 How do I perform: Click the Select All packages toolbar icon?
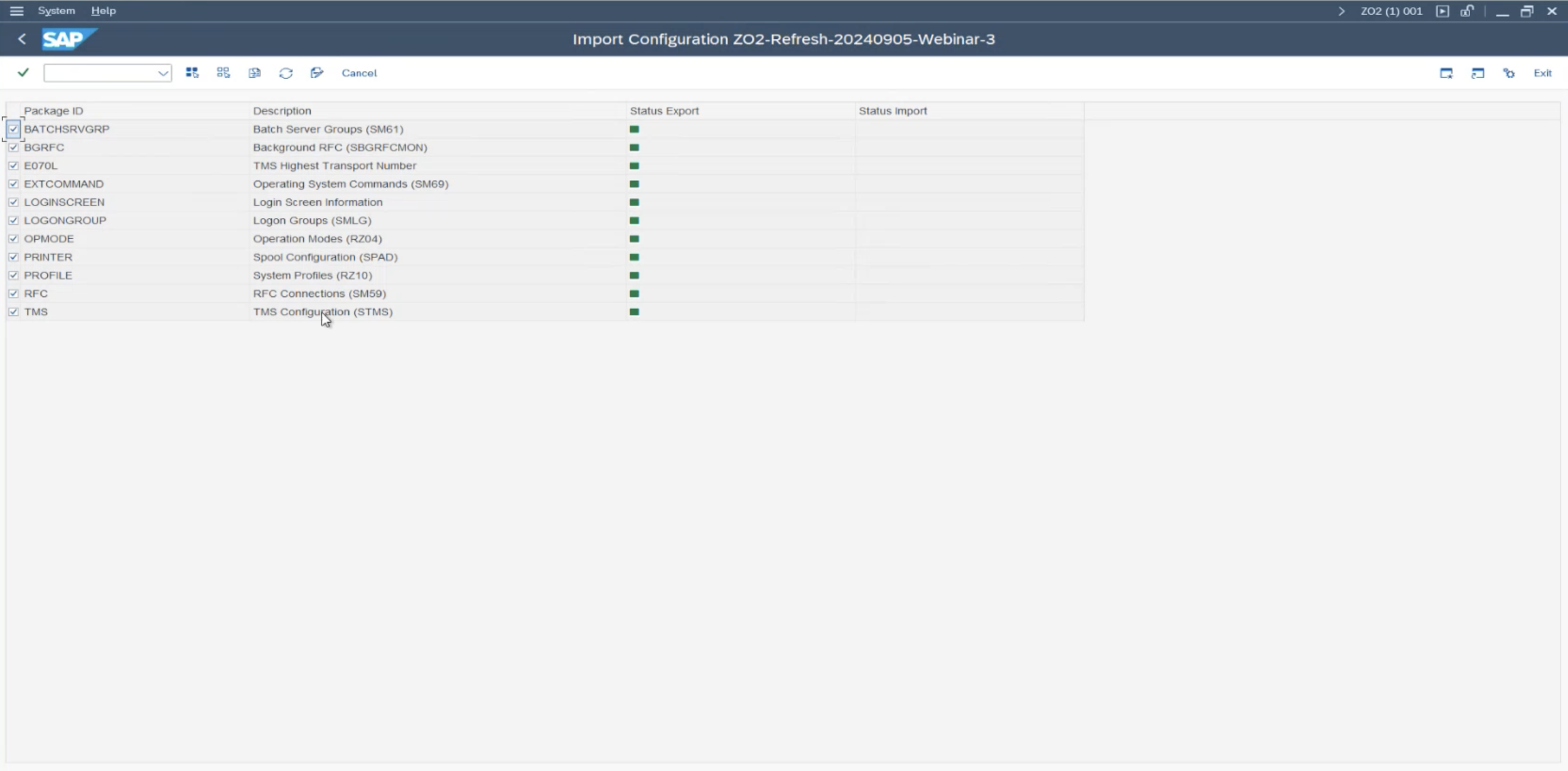tap(192, 73)
